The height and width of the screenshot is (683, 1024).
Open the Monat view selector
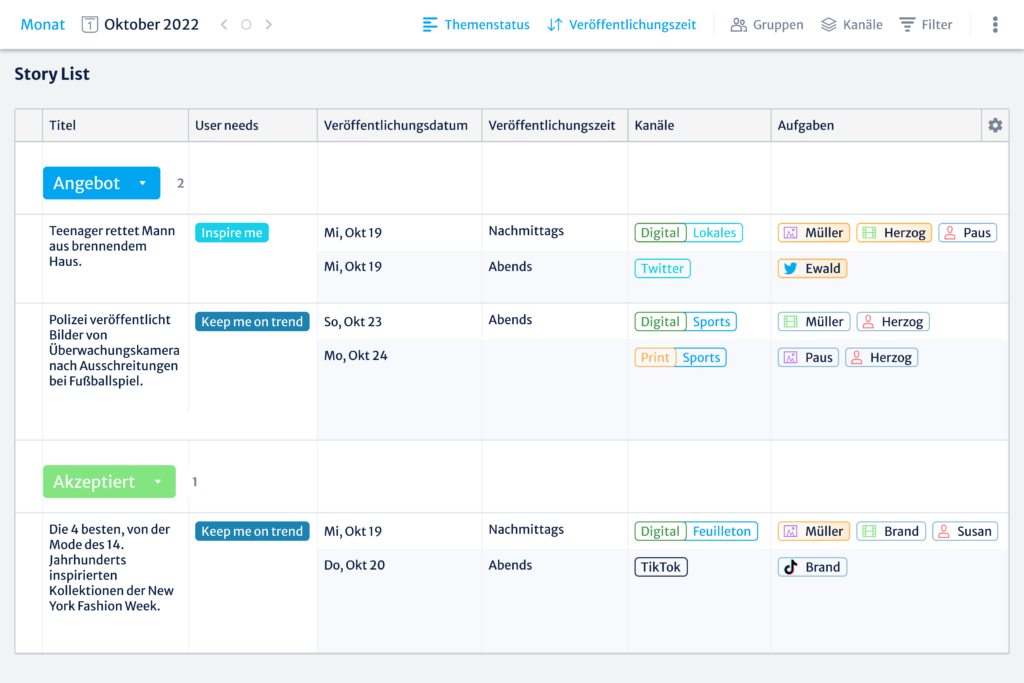click(43, 24)
